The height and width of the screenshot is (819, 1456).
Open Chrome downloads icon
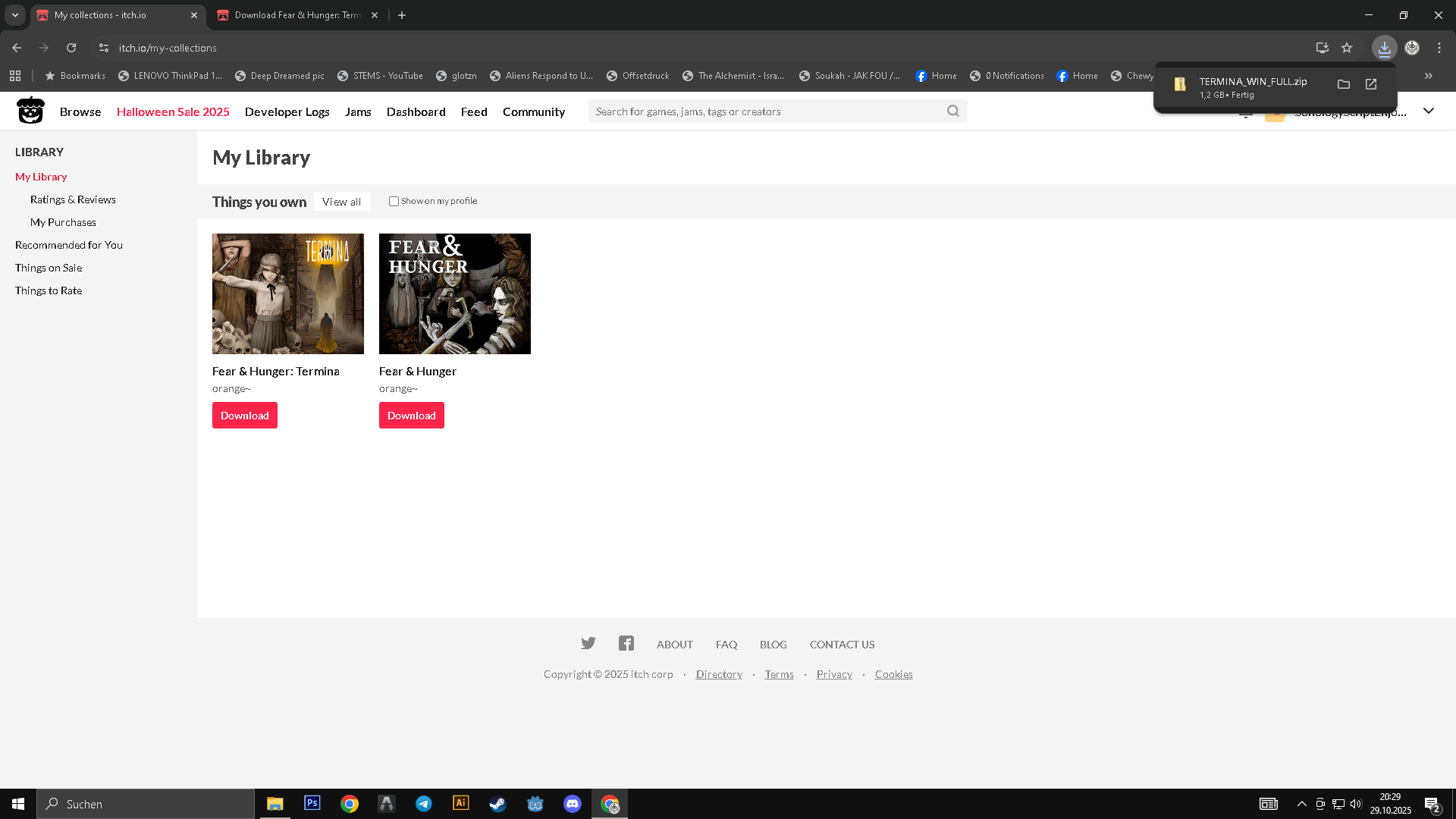1384,48
